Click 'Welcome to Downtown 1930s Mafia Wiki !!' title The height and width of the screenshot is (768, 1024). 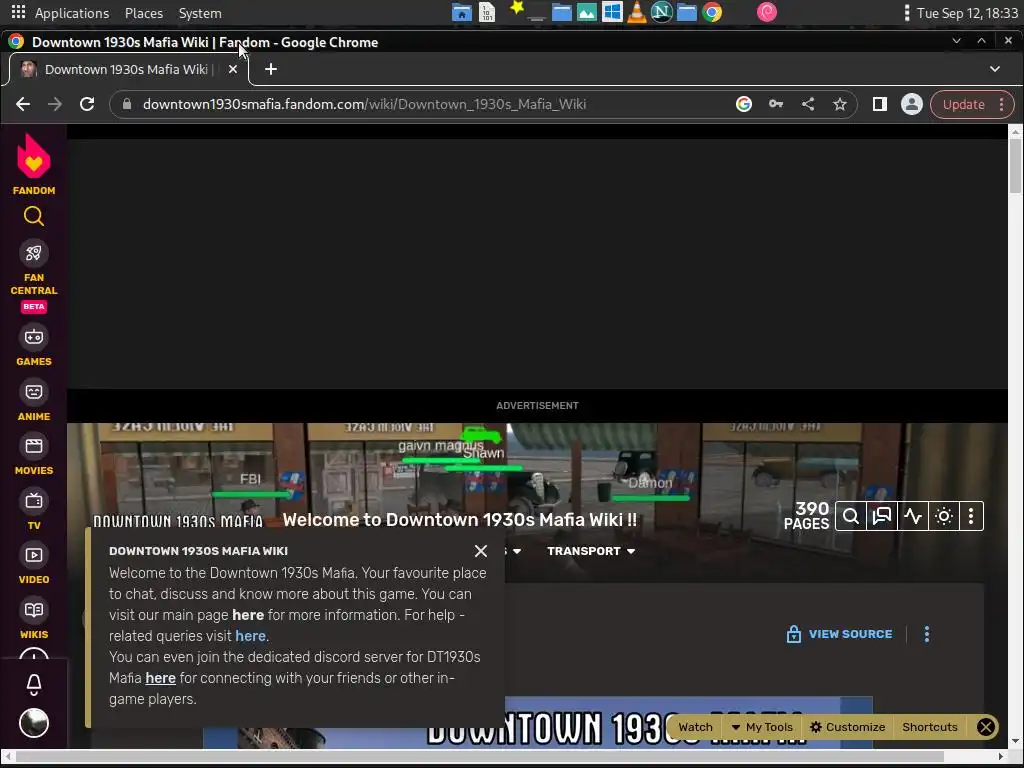(460, 520)
